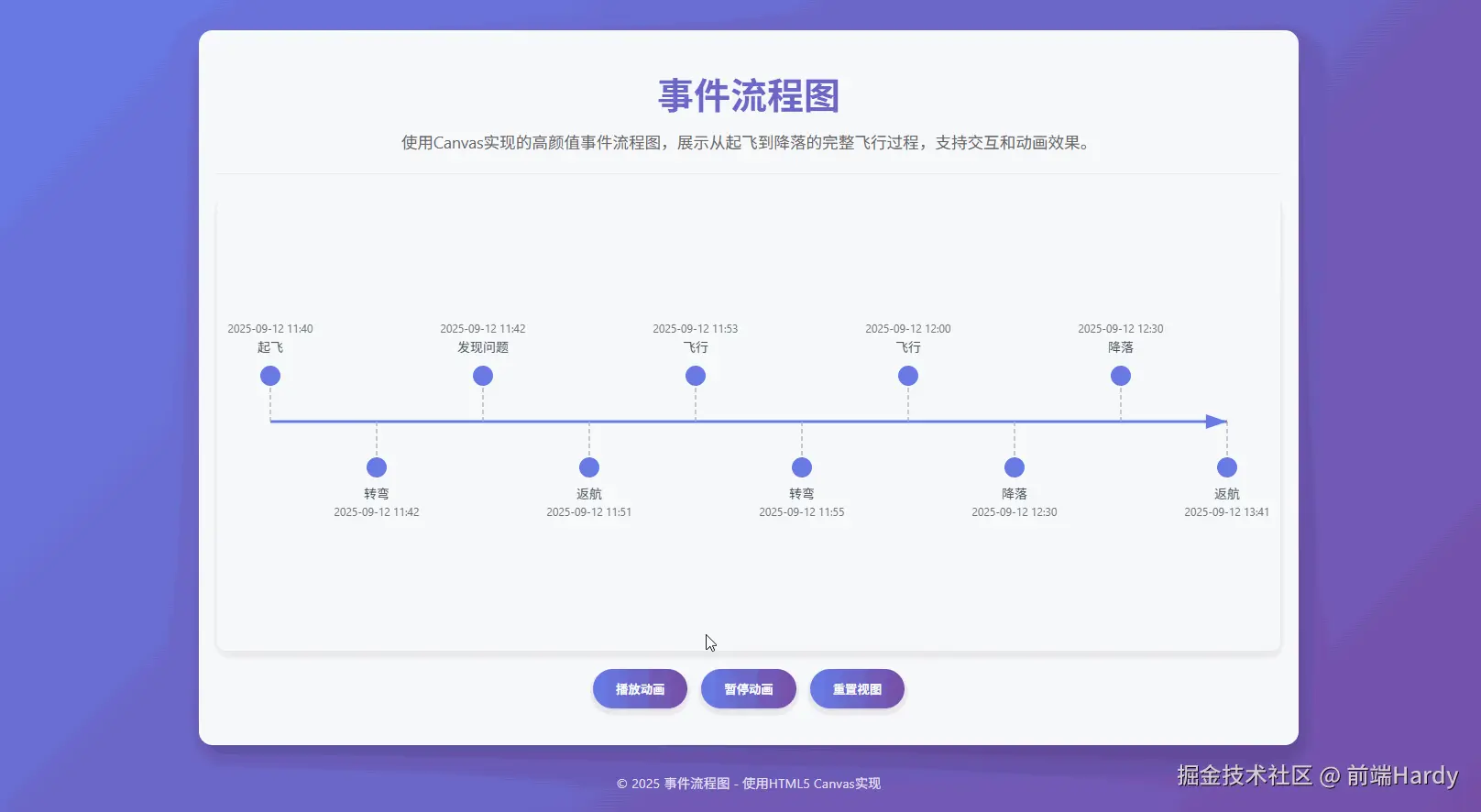Click the lower timestamp 2025-09-12 11:42

pyautogui.click(x=377, y=512)
